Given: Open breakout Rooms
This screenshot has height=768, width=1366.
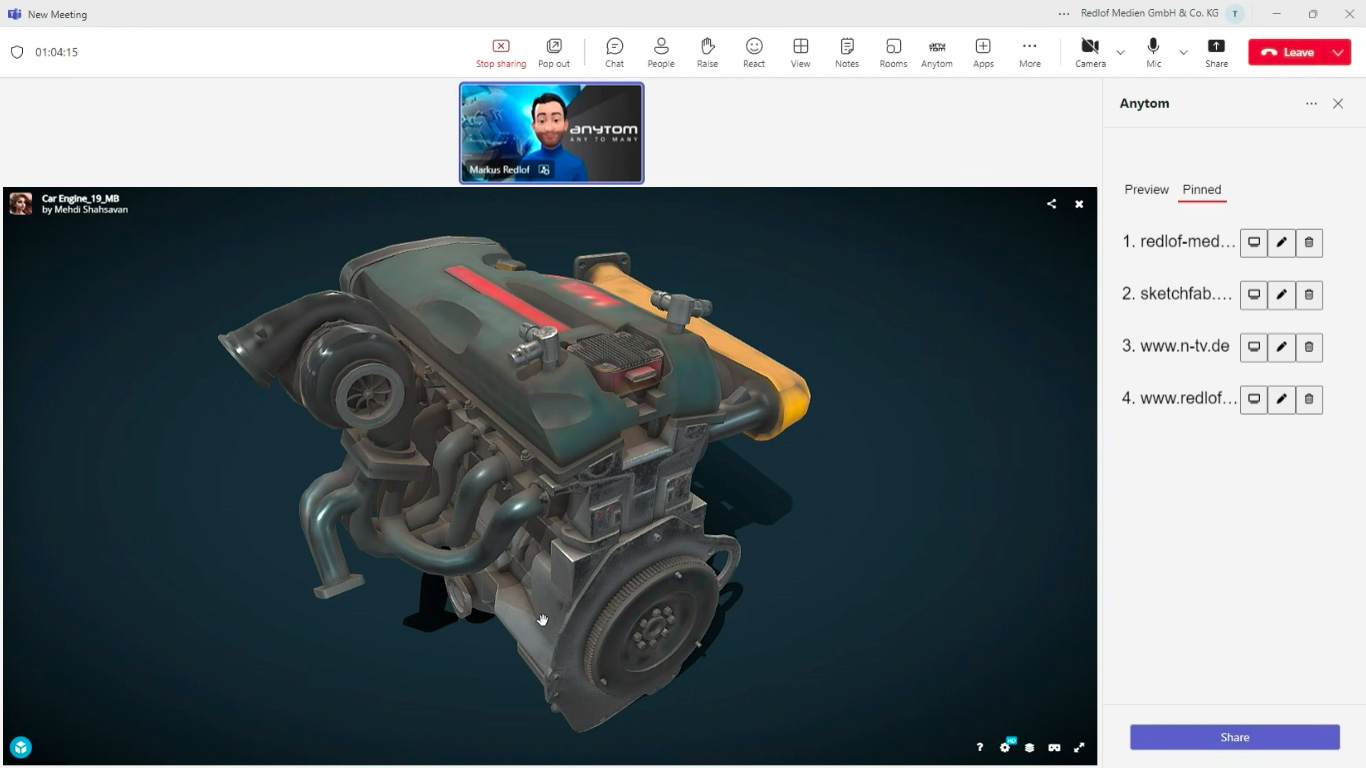Looking at the screenshot, I should click(x=894, y=53).
